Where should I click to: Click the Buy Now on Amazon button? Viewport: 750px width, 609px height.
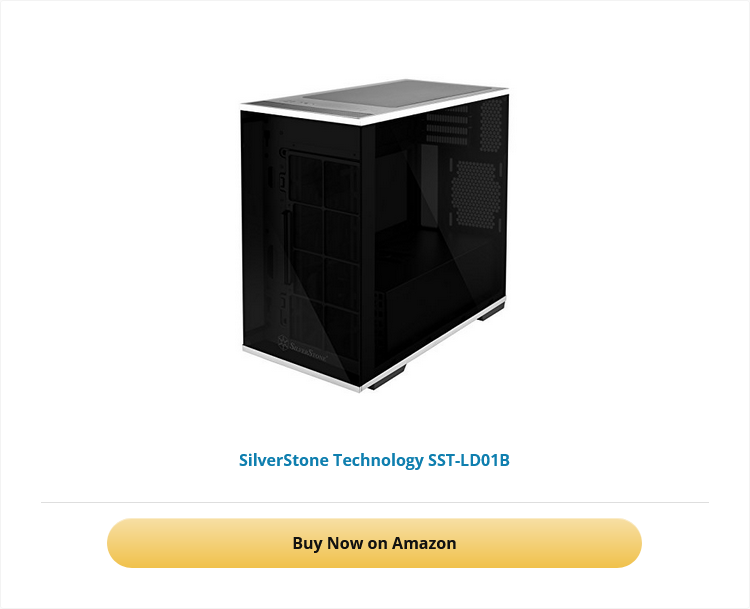click(374, 543)
